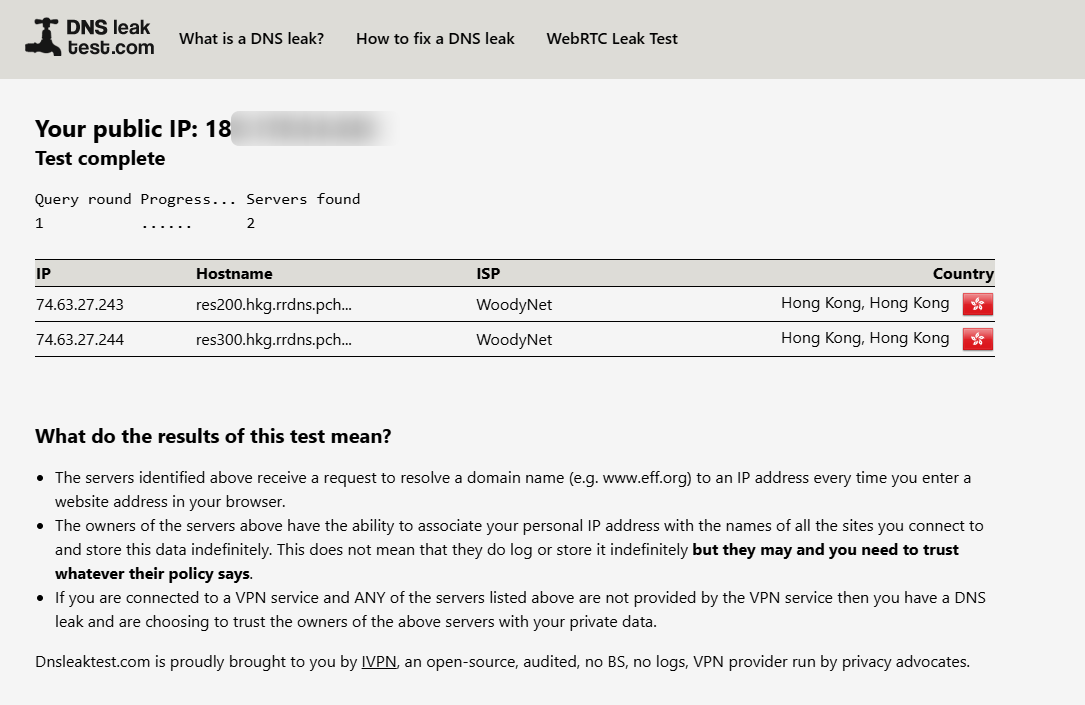Click the Hong Kong flag in second row

point(977,340)
